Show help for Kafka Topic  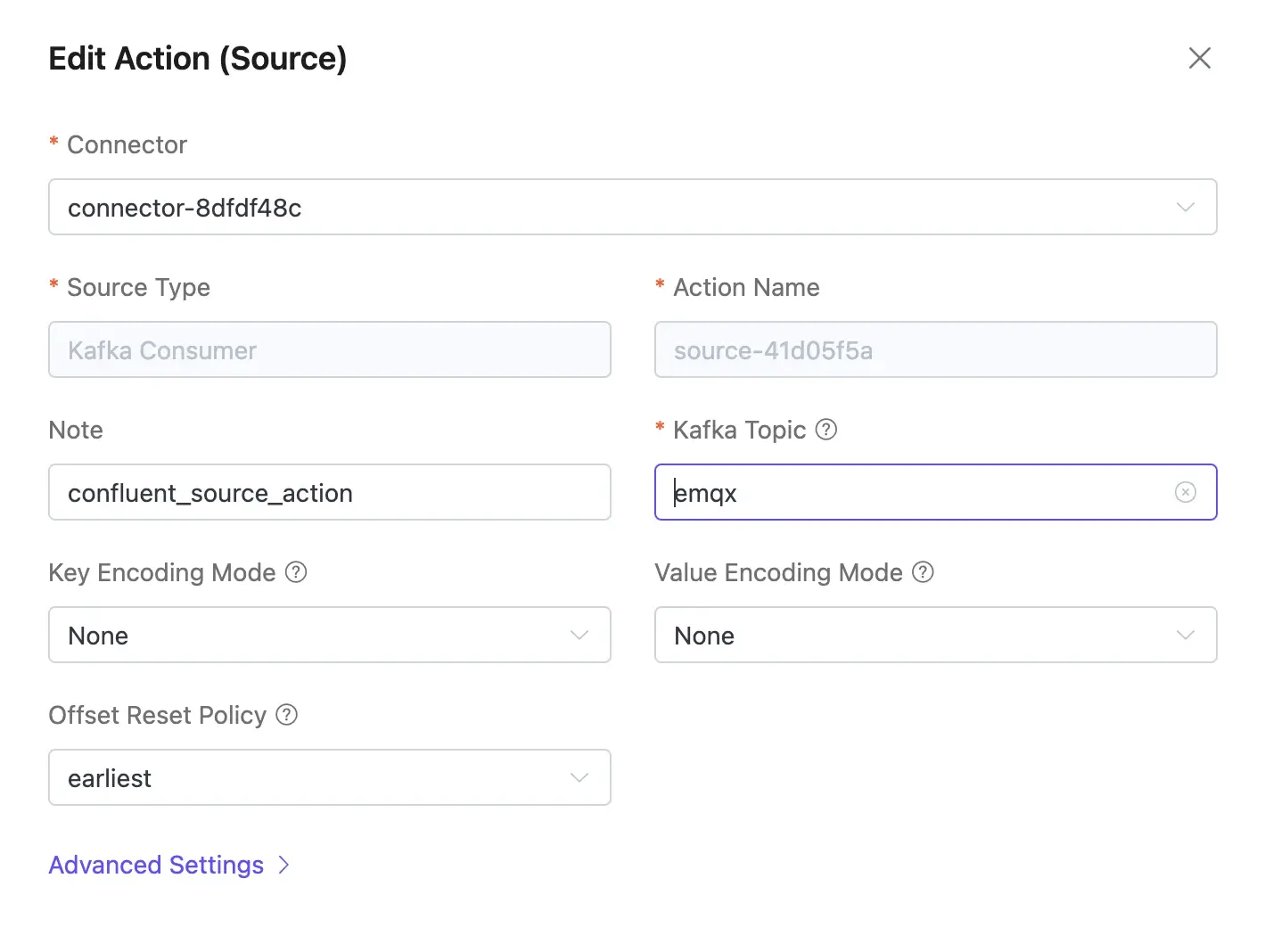826,430
